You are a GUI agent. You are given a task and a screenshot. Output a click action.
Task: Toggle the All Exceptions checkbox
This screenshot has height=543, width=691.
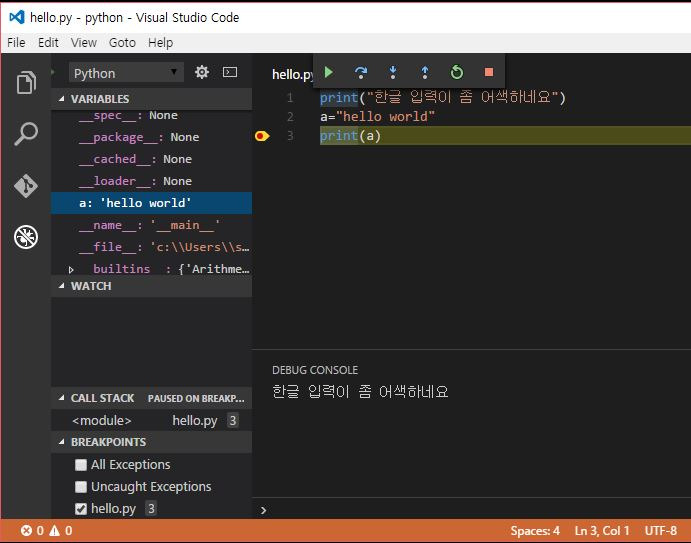point(81,465)
